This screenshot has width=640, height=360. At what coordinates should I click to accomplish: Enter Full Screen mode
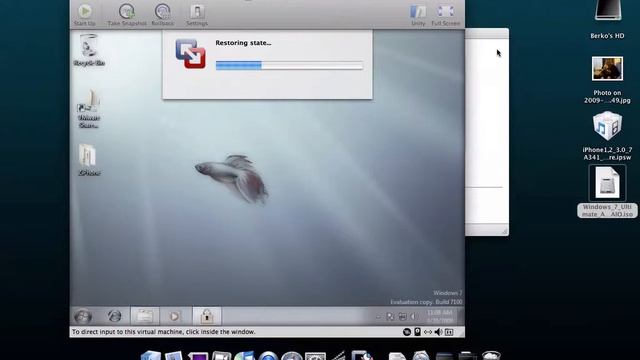[x=445, y=15]
